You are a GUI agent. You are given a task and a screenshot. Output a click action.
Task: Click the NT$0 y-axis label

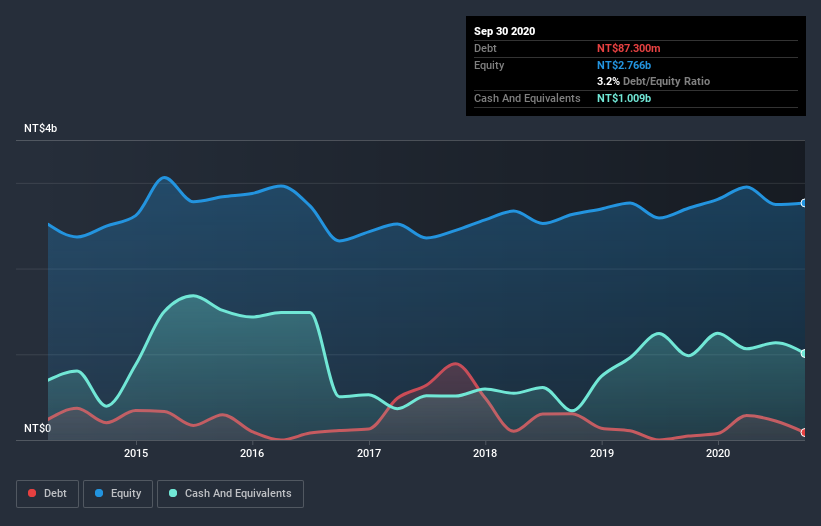38,428
